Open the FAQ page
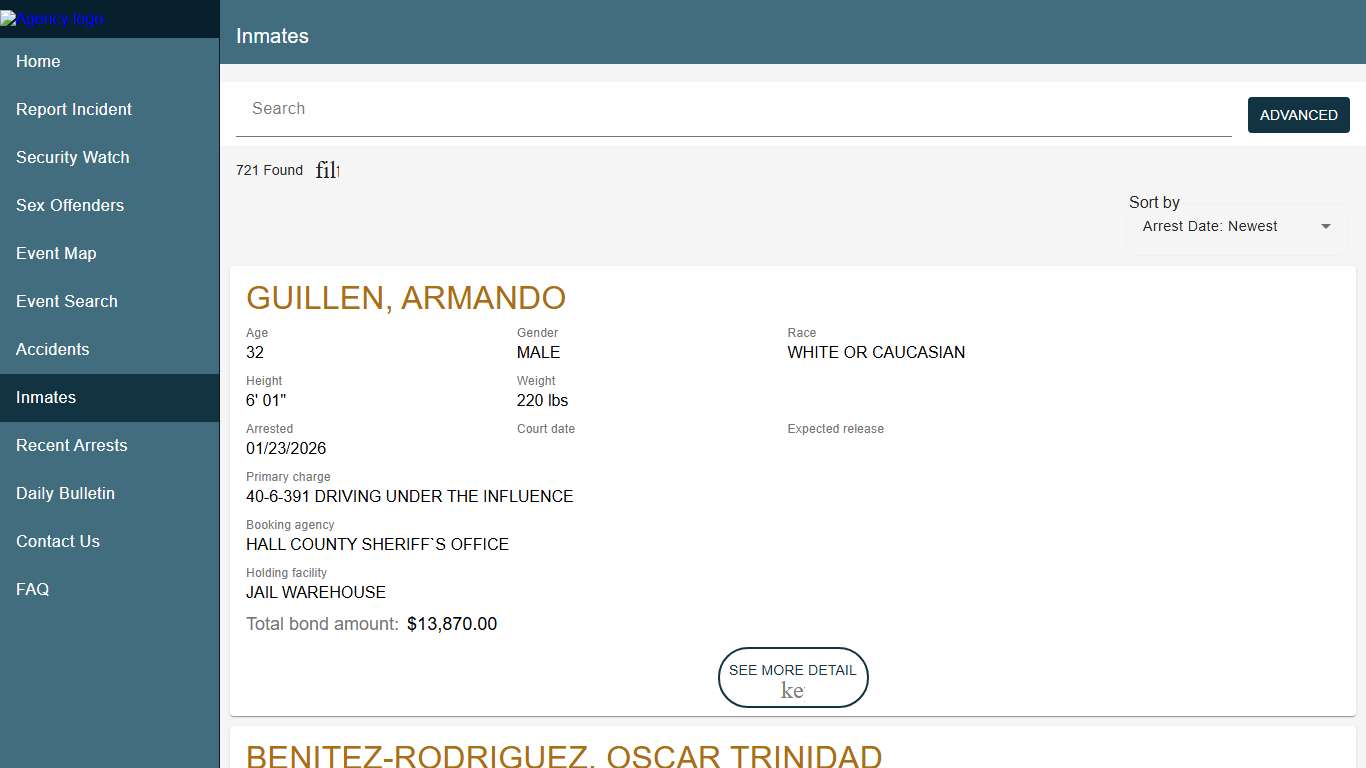1366x768 pixels. 32,589
